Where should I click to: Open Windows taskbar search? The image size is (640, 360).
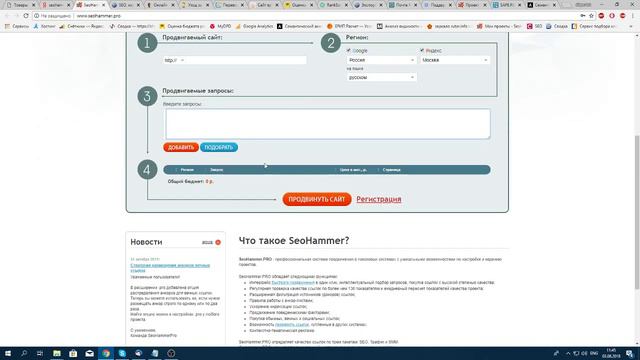[x=24, y=353]
